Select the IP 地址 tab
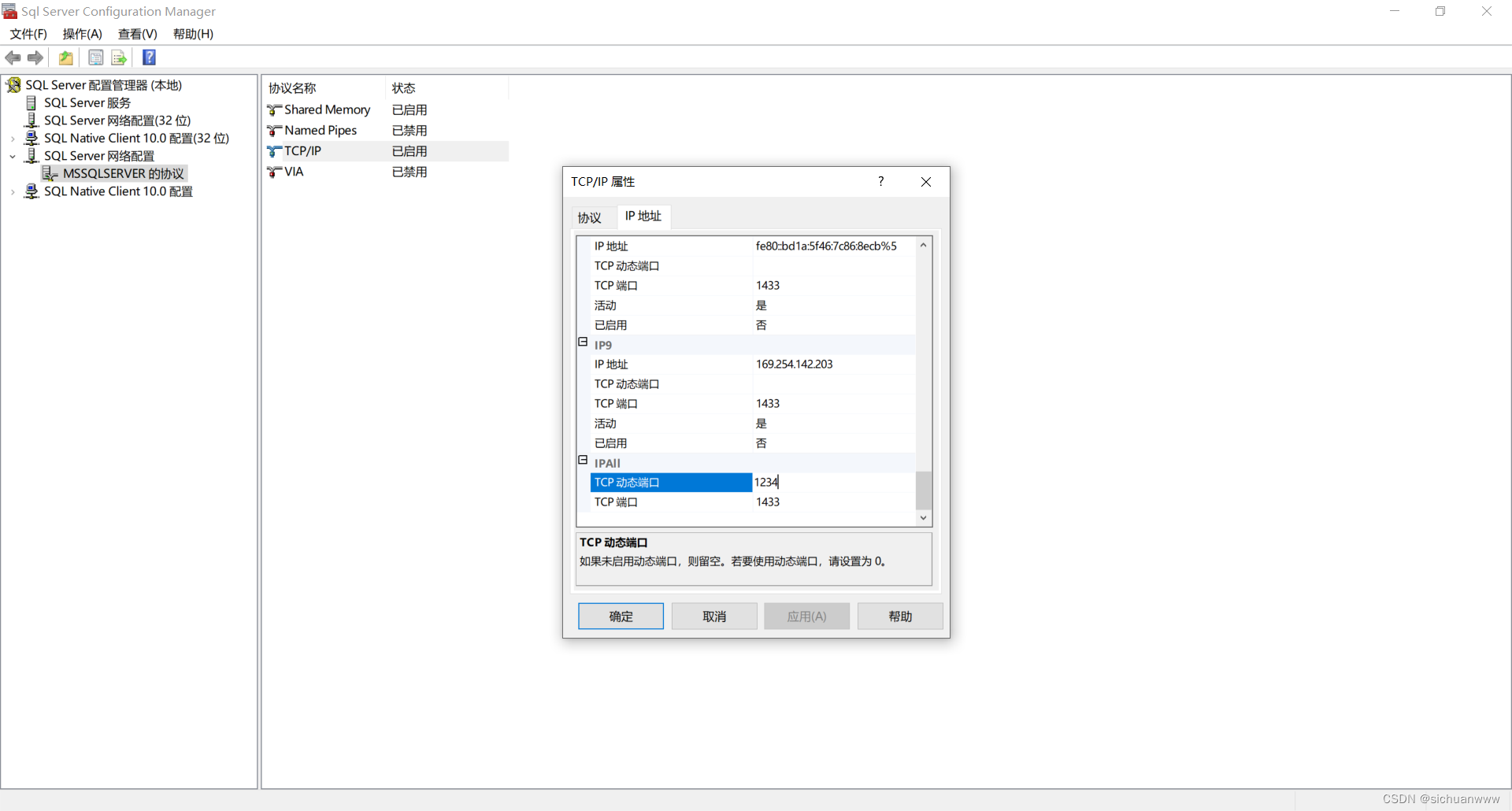Viewport: 1512px width, 811px height. pos(643,217)
